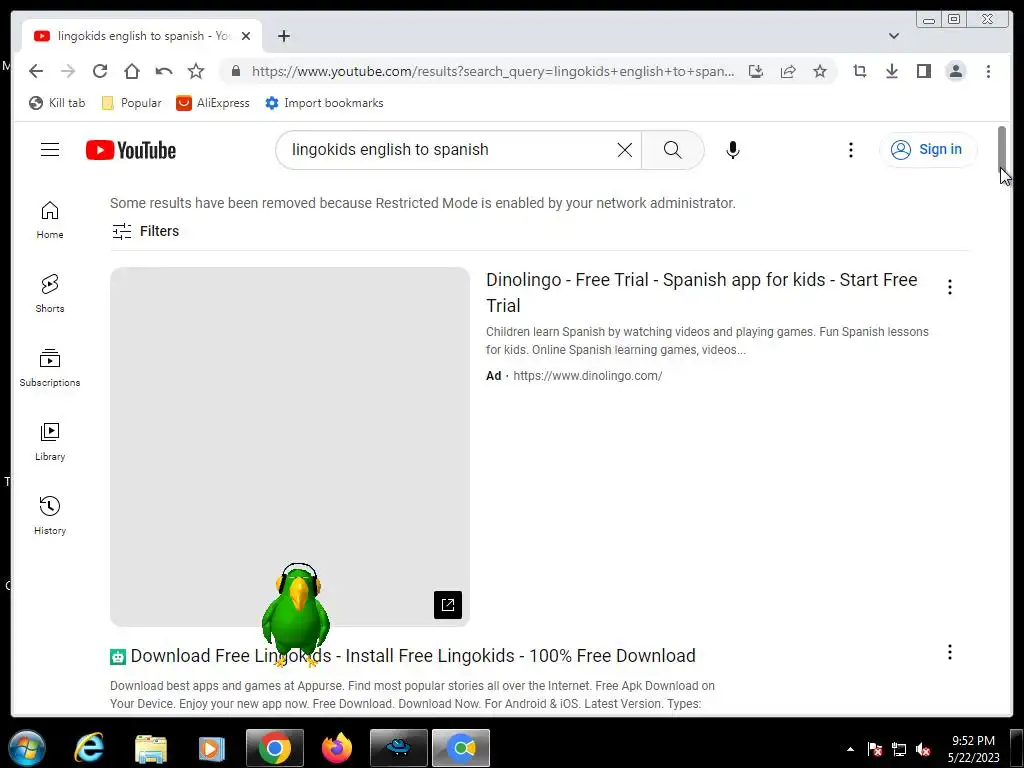Image resolution: width=1024 pixels, height=768 pixels.
Task: Show hidden tray icons arrow
Action: click(x=850, y=749)
